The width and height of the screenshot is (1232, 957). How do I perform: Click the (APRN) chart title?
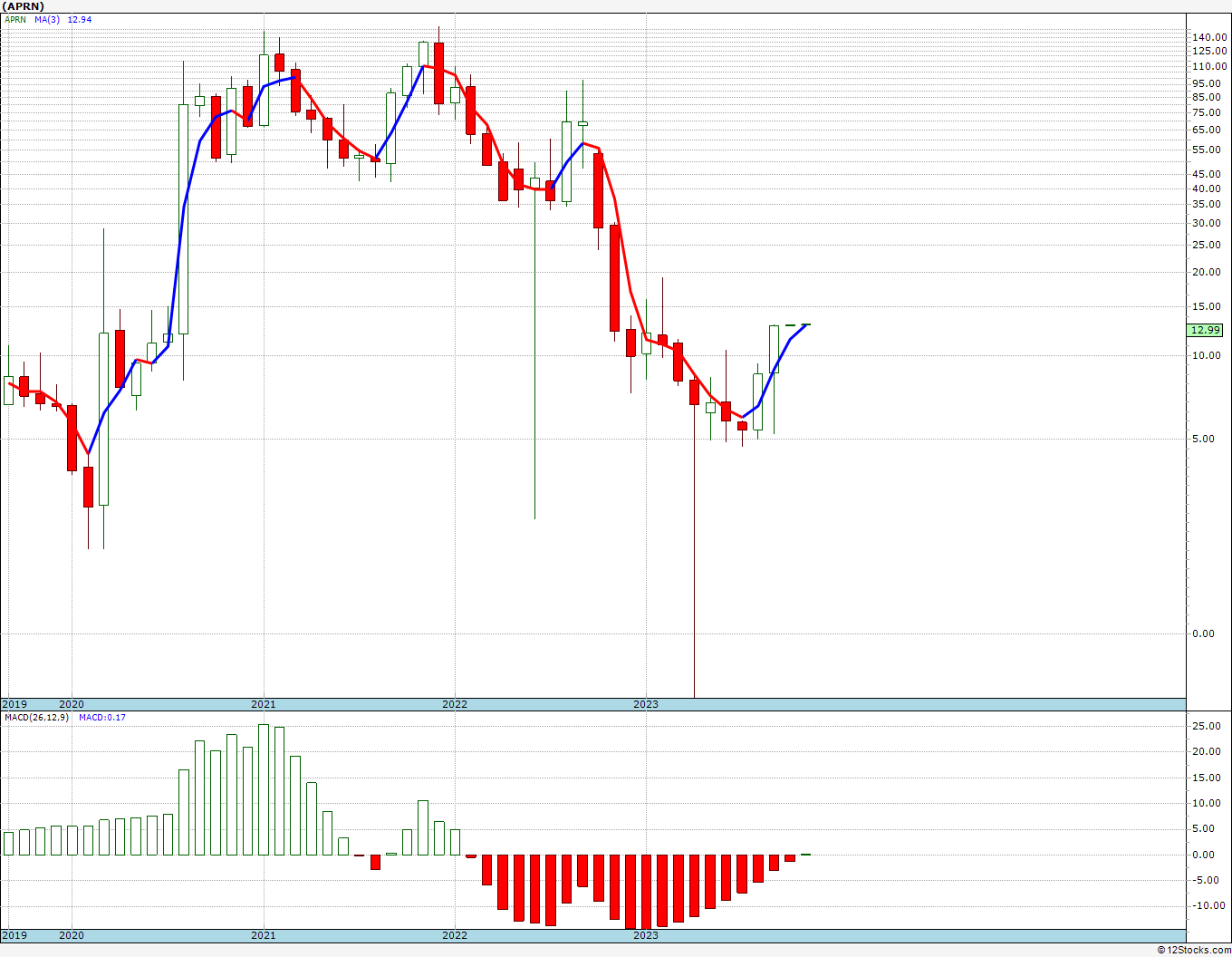[24, 6]
